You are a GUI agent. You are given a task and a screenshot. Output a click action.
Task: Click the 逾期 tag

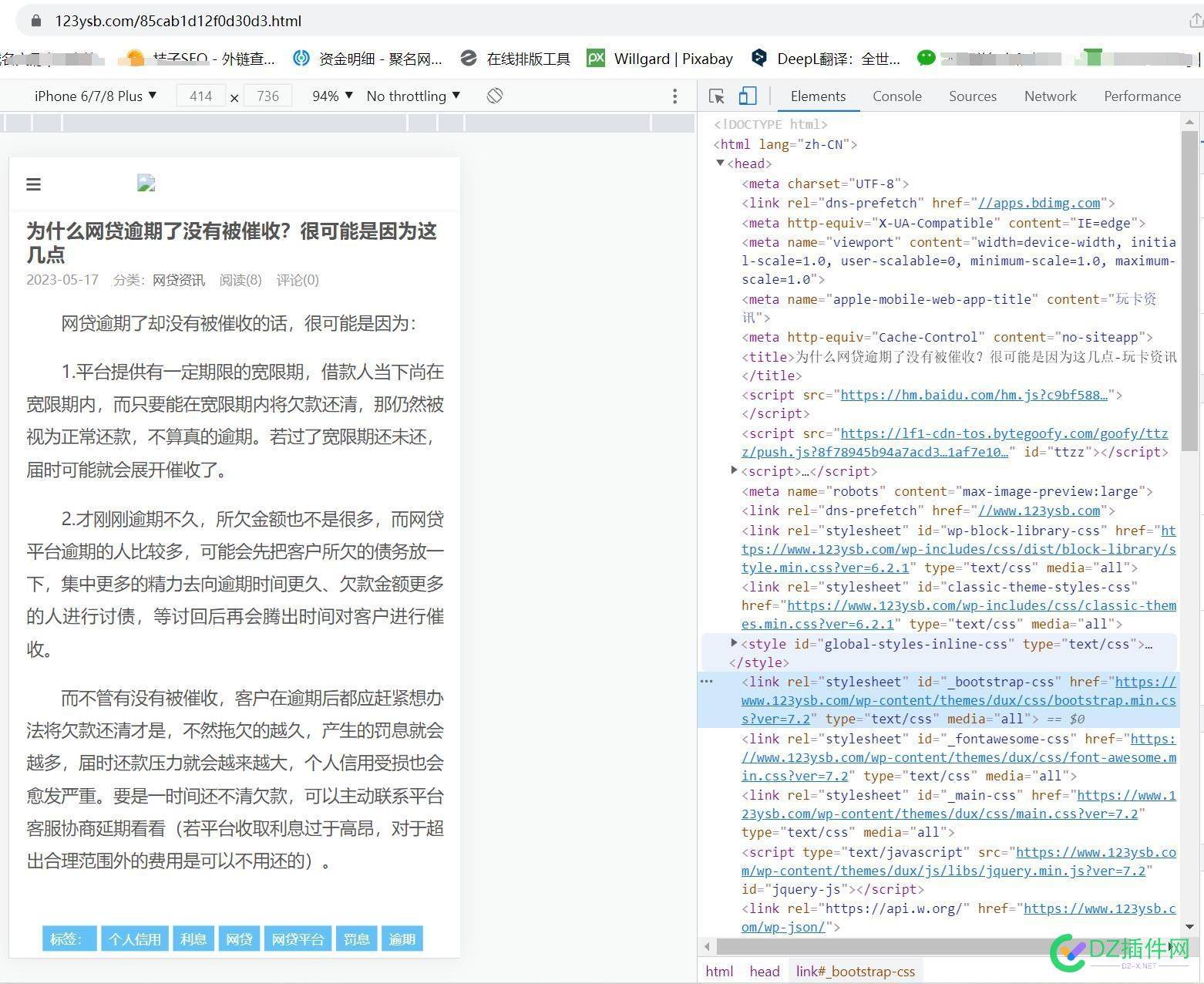[402, 939]
